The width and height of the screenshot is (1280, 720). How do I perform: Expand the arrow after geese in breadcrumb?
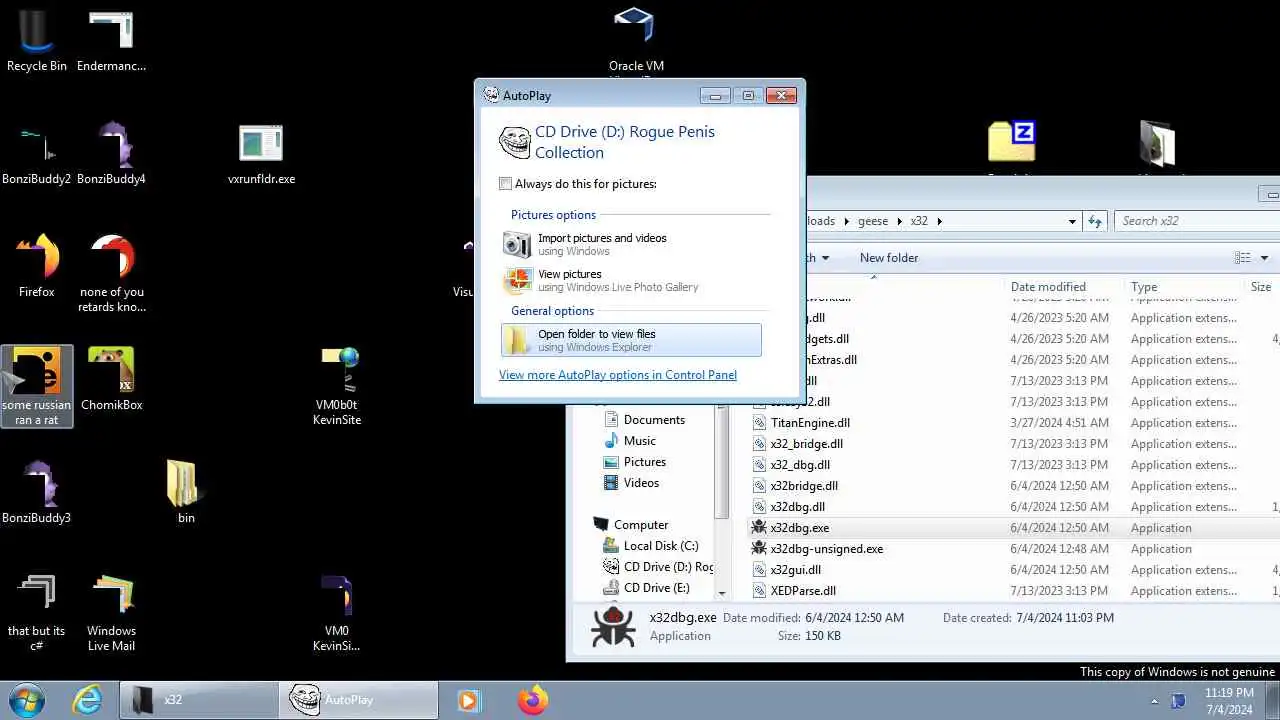click(899, 221)
